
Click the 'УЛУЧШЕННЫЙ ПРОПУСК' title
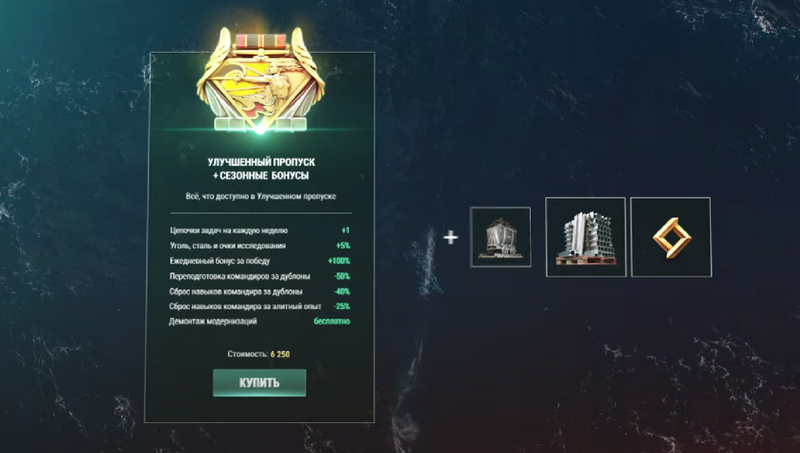click(261, 162)
